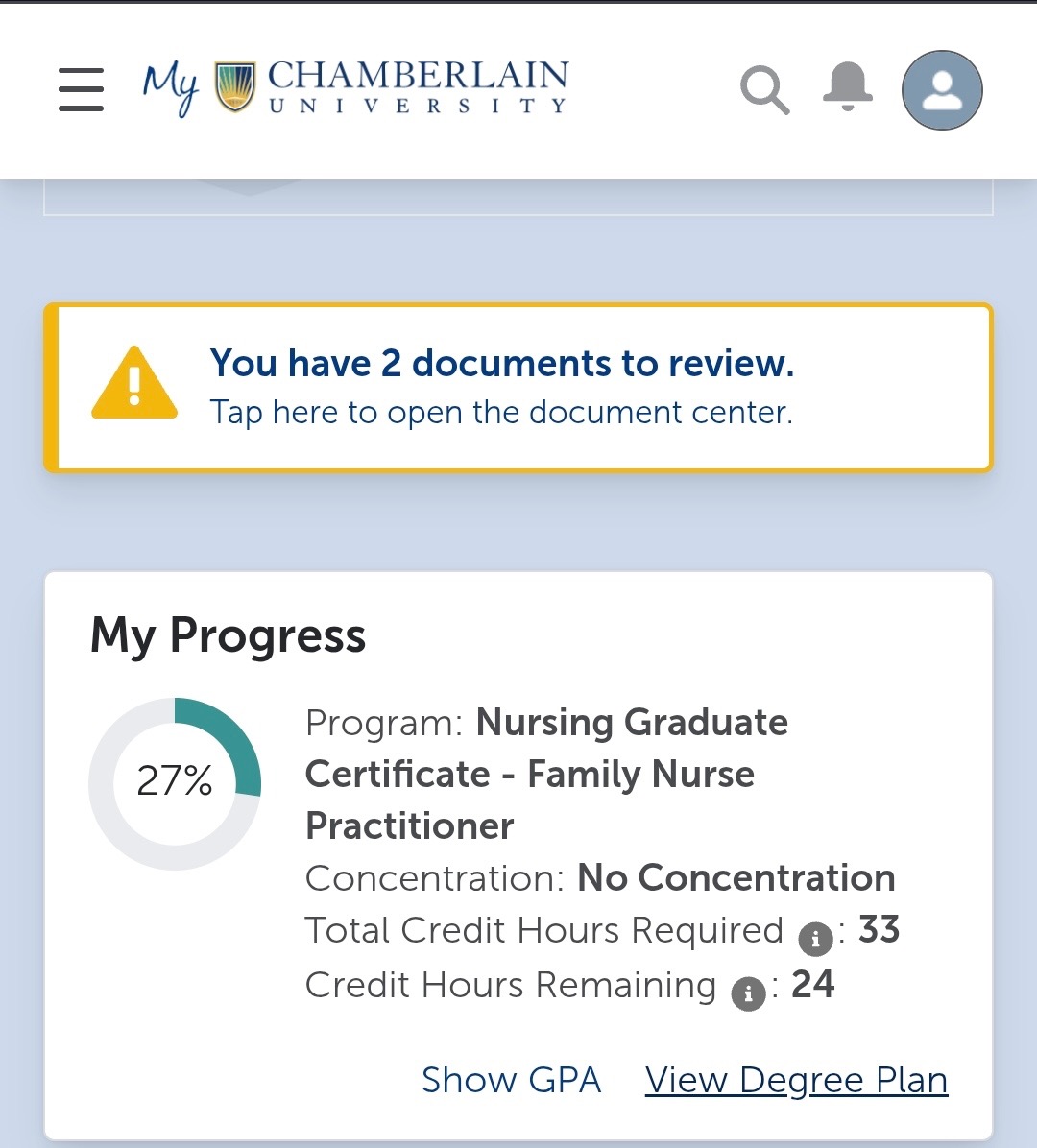Open notifications via the bell icon
The height and width of the screenshot is (1148, 1037).
coord(847,87)
